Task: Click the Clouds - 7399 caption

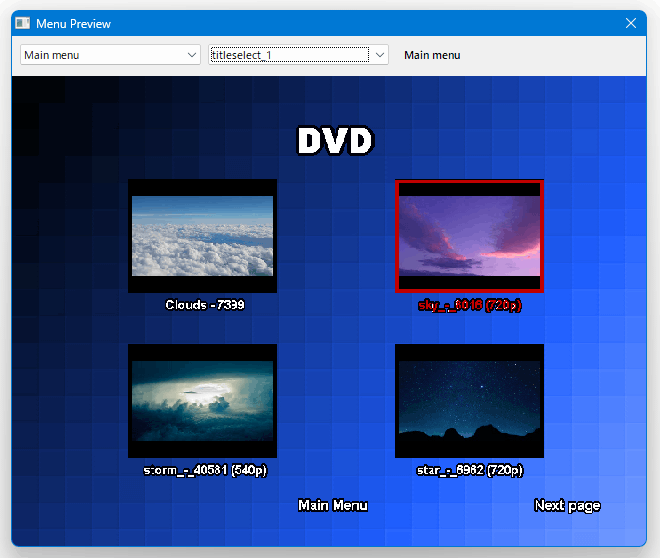Action: tap(205, 305)
